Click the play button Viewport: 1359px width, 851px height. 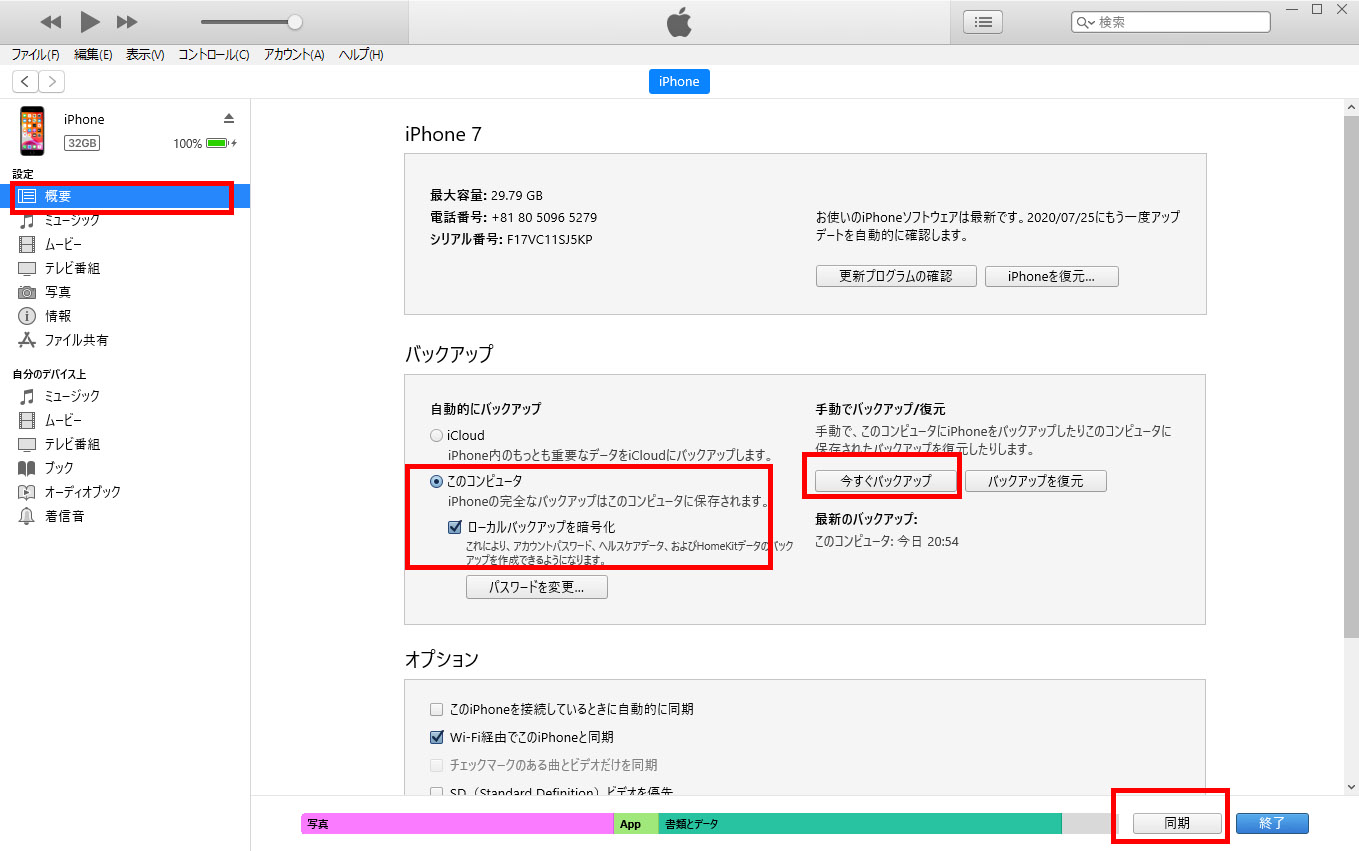point(90,21)
